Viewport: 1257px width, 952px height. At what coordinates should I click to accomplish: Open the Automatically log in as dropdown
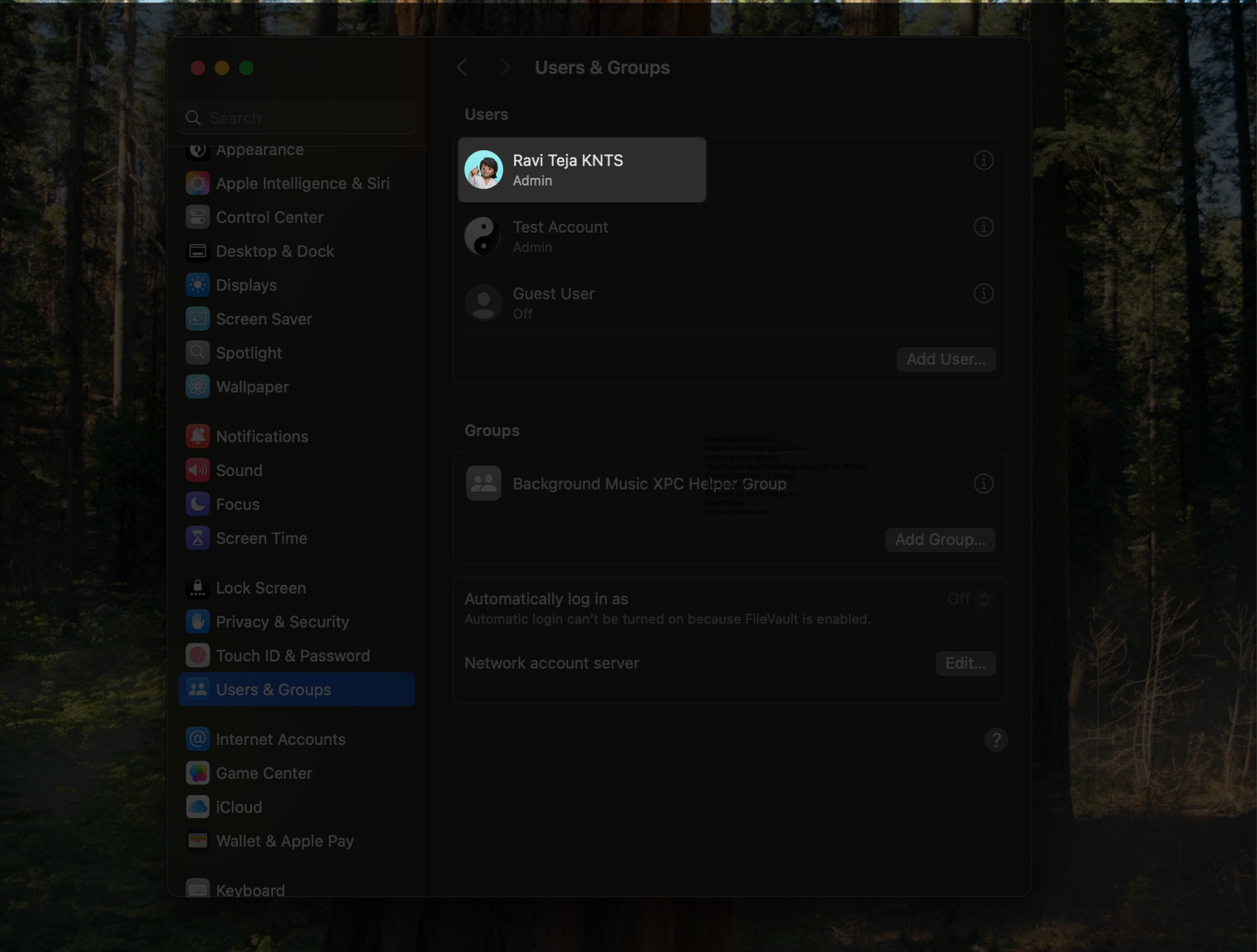click(968, 599)
